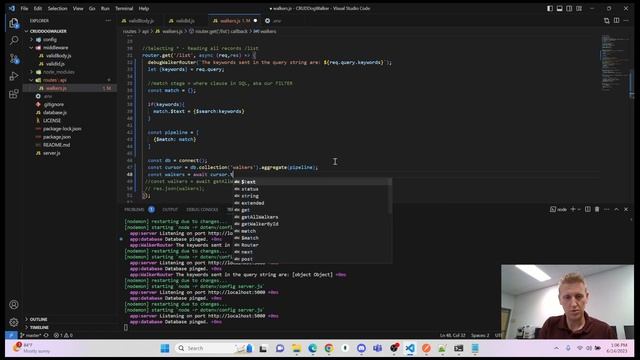Open the Manage gear in activity bar
The image size is (640, 360).
pyautogui.click(x=14, y=322)
